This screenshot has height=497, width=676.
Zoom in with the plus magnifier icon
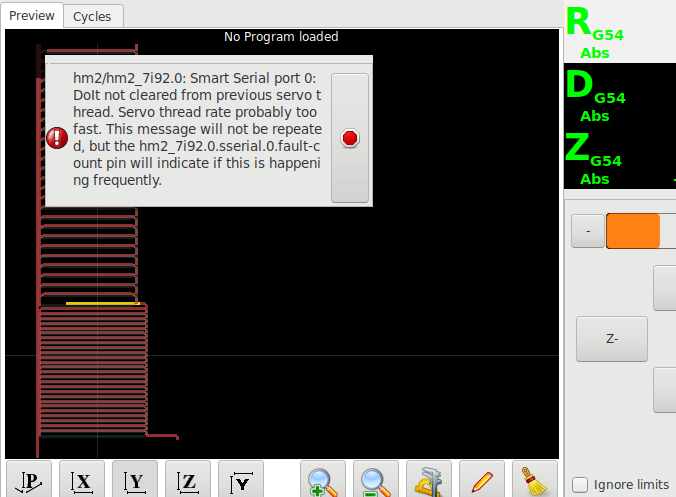(x=323, y=480)
